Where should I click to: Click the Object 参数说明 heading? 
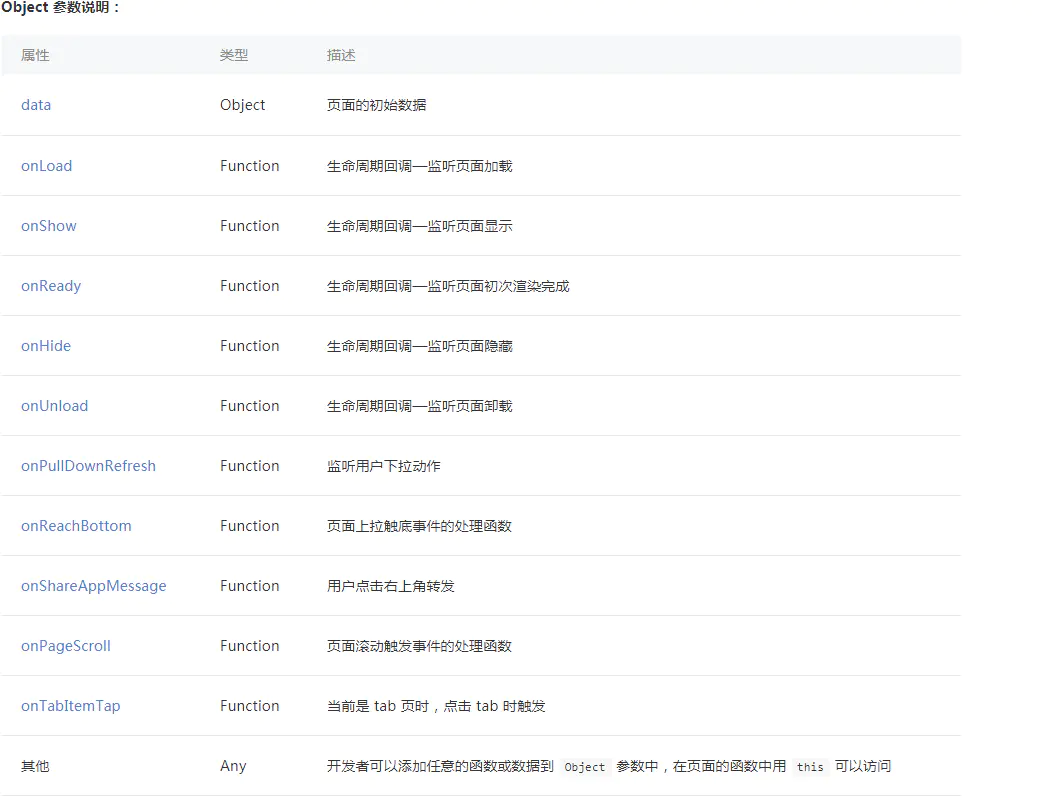pos(60,8)
